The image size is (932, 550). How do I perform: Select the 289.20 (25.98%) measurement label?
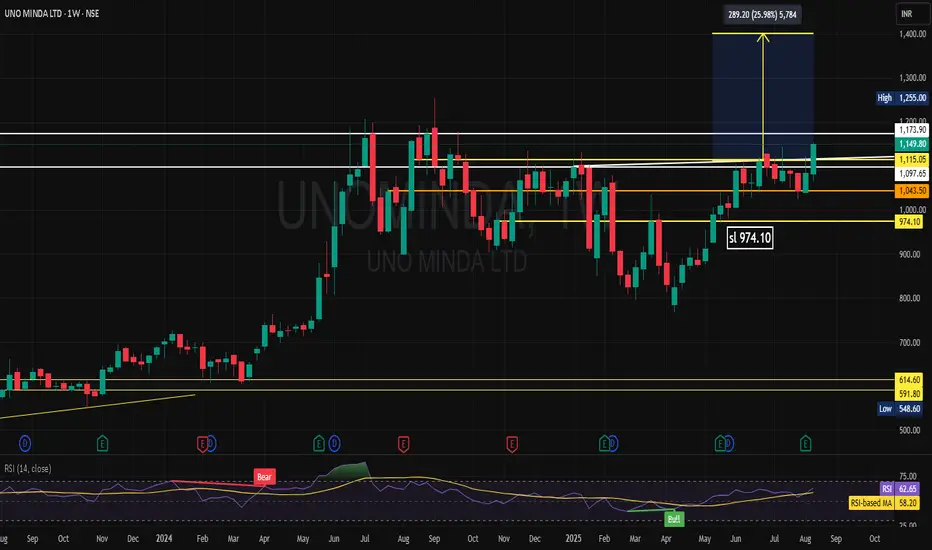(763, 14)
